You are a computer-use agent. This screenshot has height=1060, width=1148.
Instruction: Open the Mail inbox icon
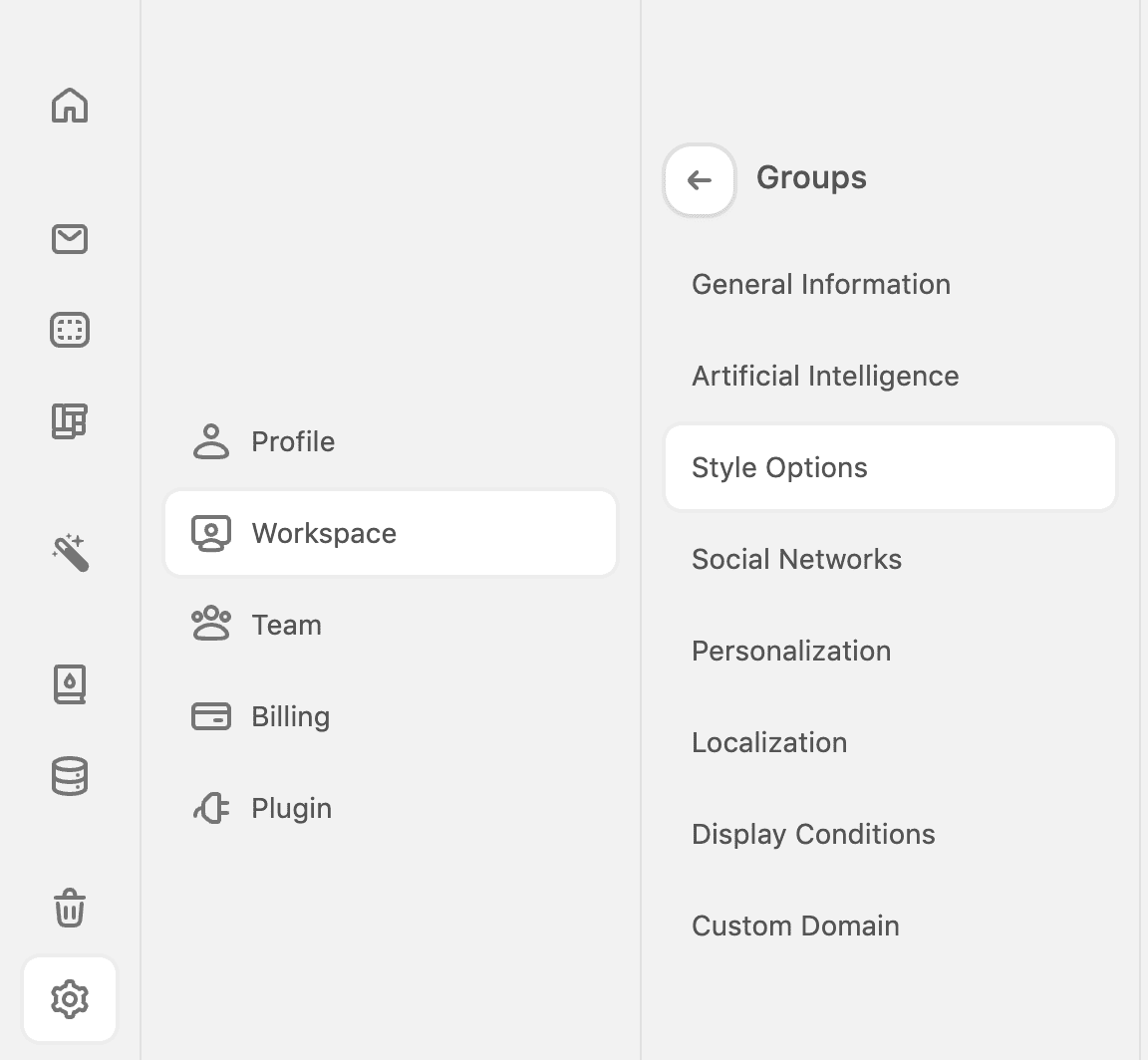[69, 239]
